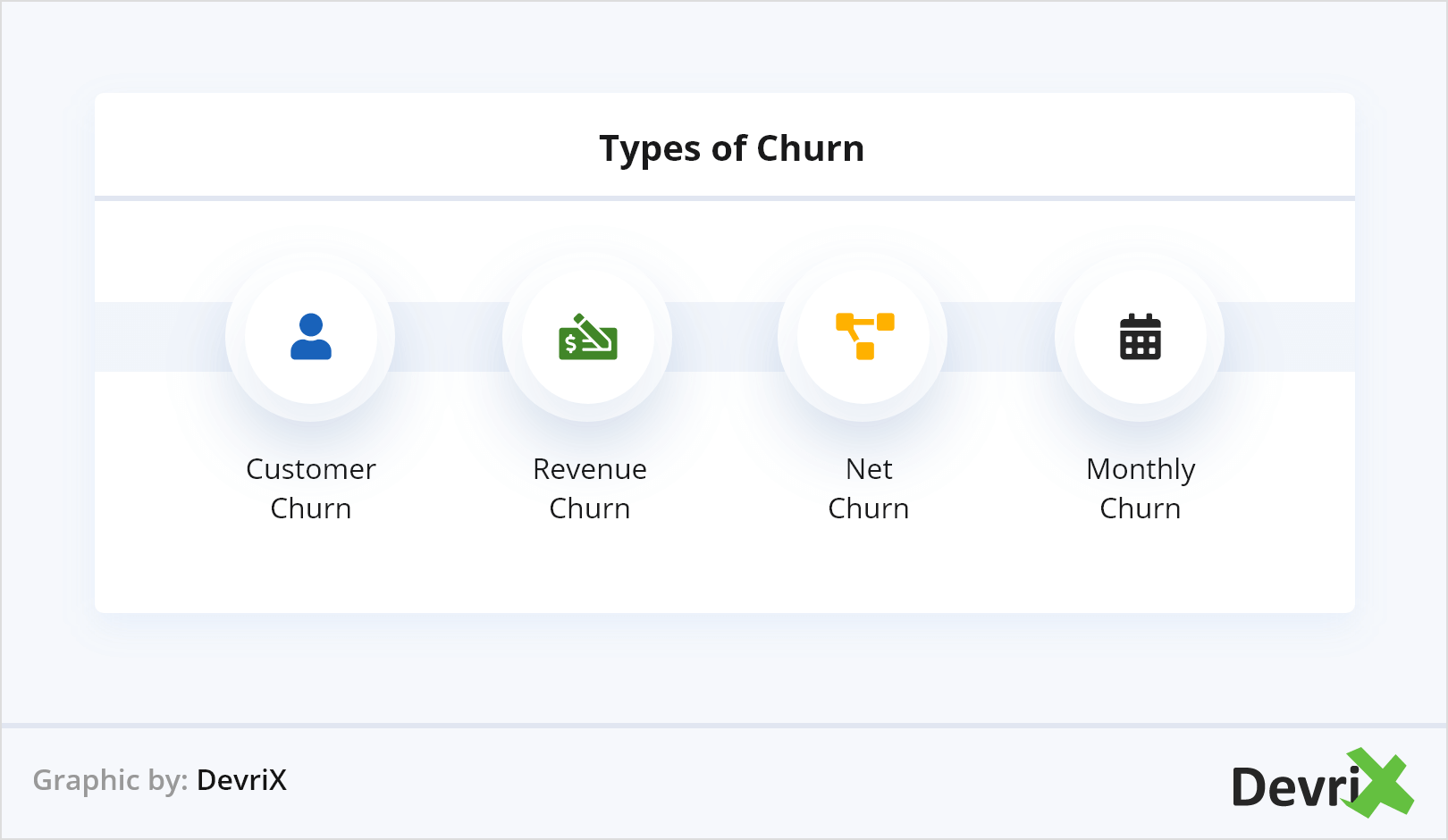
Task: Open the DevriX credit text link
Action: tap(241, 780)
